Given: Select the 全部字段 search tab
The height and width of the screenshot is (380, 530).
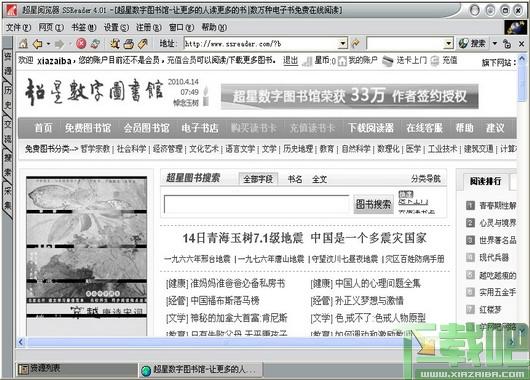Looking at the screenshot, I should pos(258,179).
